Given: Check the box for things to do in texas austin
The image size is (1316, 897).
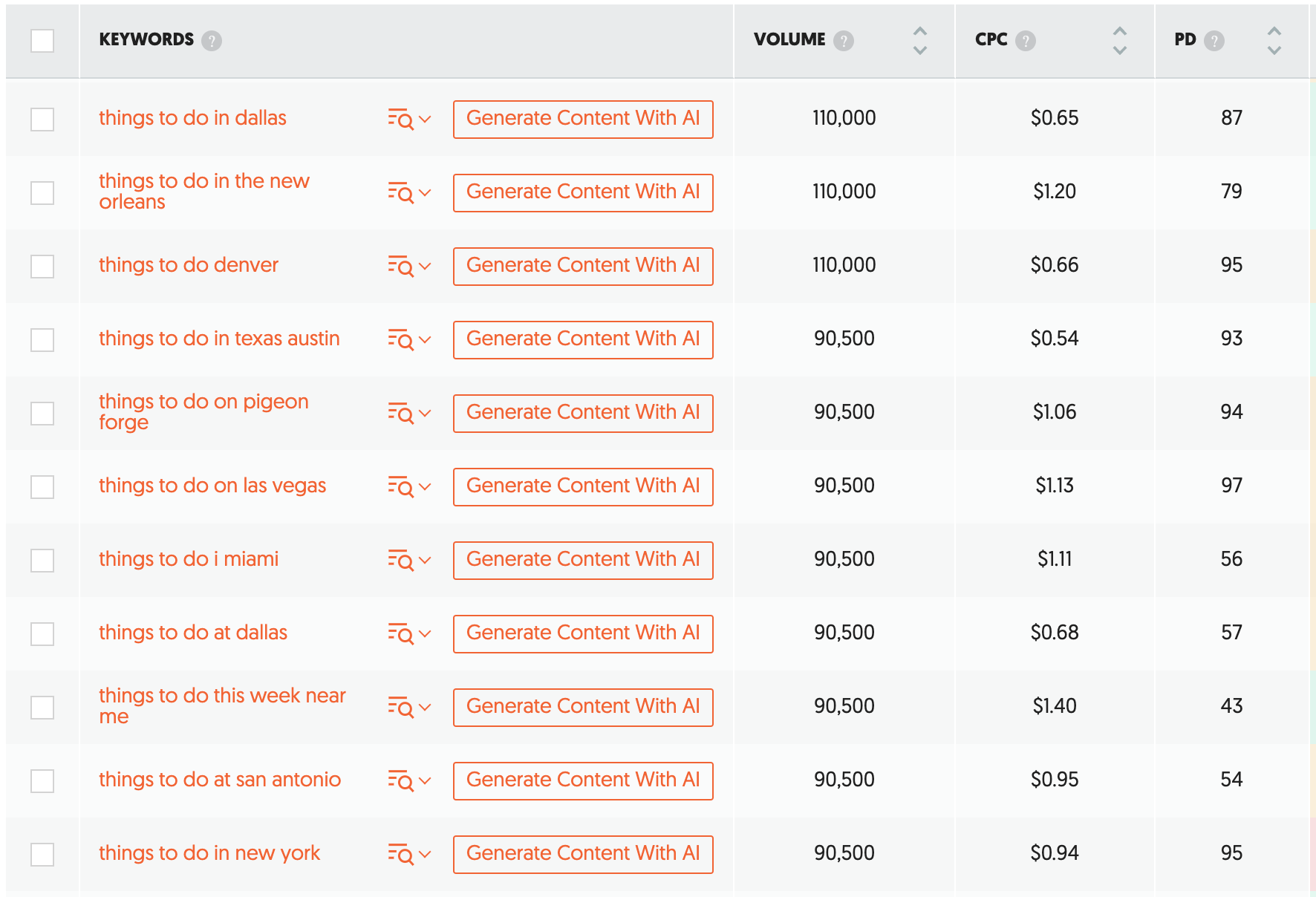Looking at the screenshot, I should pos(42,339).
